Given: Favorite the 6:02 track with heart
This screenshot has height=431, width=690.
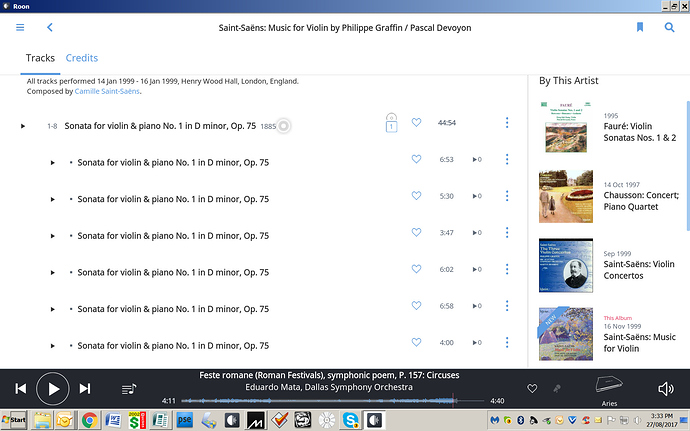Looking at the screenshot, I should pyautogui.click(x=416, y=269).
